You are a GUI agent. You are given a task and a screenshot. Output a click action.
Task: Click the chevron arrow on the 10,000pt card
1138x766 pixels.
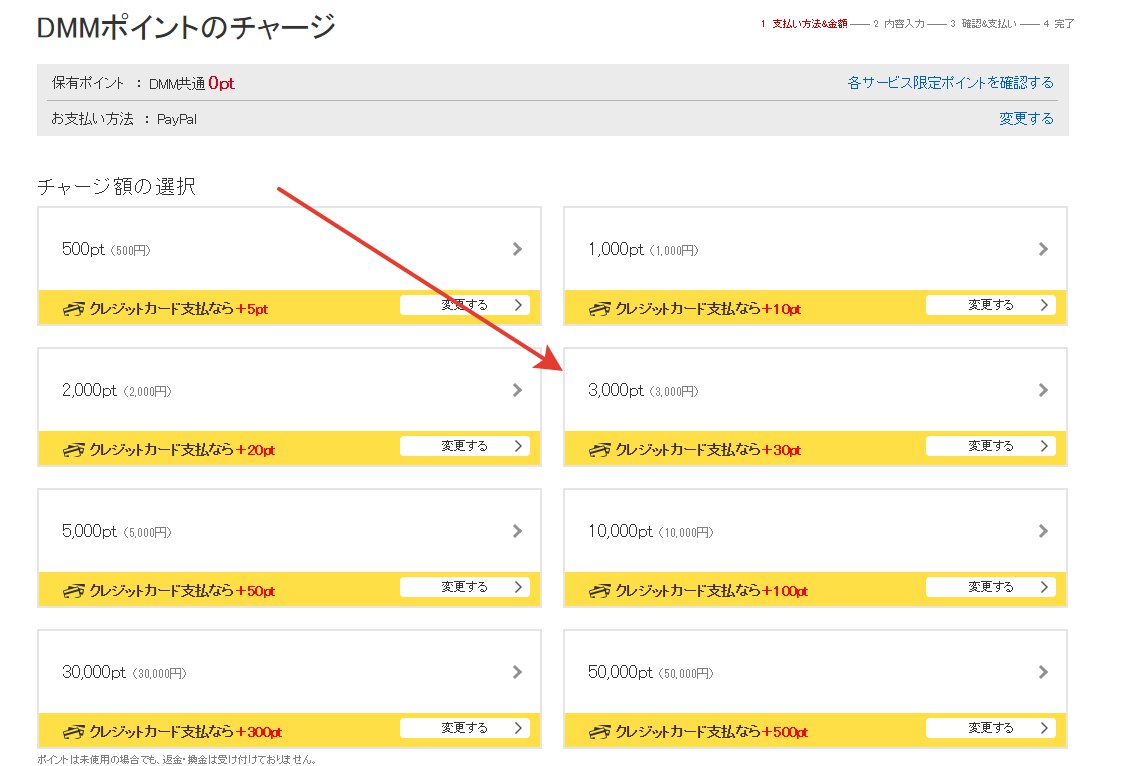1043,531
